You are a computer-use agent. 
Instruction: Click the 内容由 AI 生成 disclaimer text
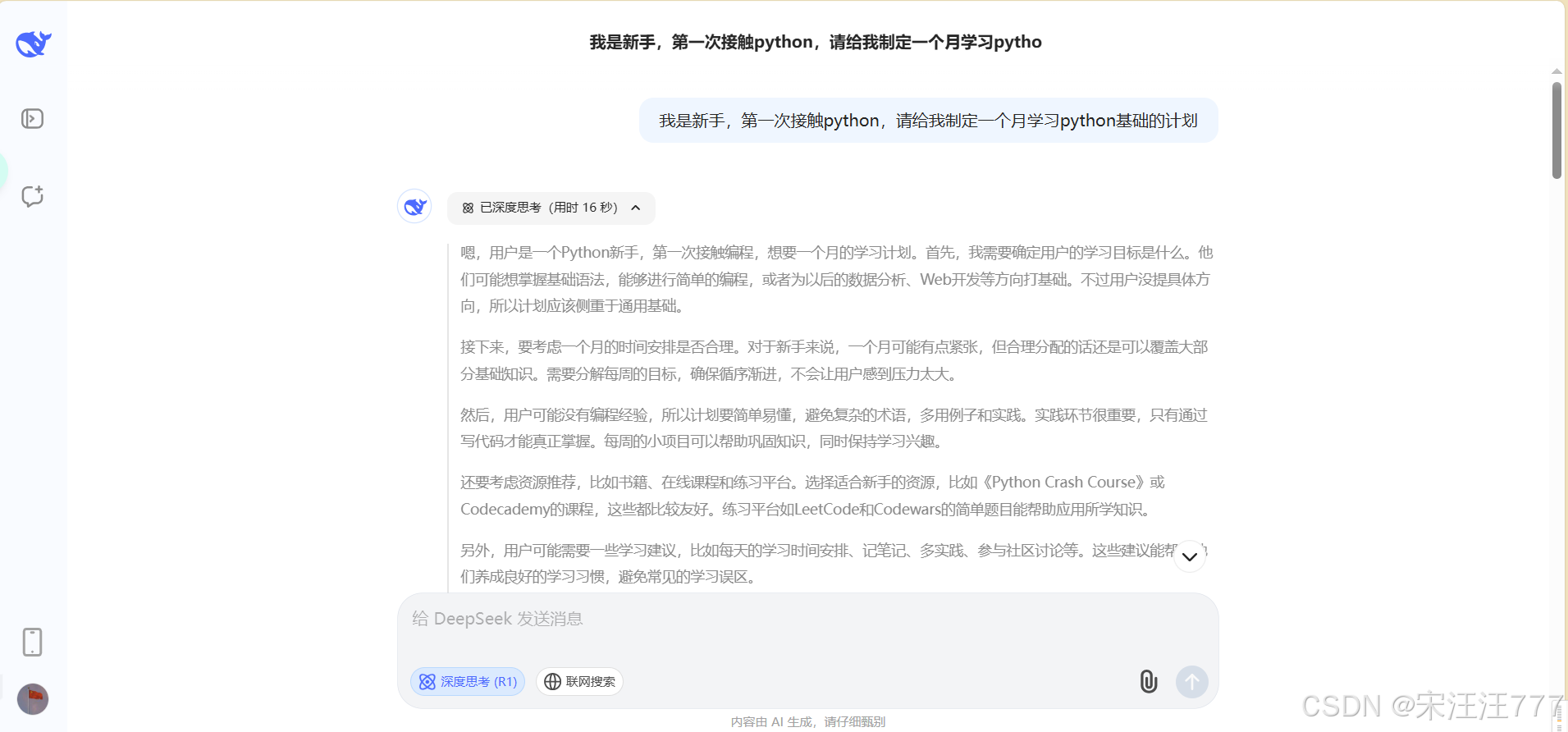(808, 722)
